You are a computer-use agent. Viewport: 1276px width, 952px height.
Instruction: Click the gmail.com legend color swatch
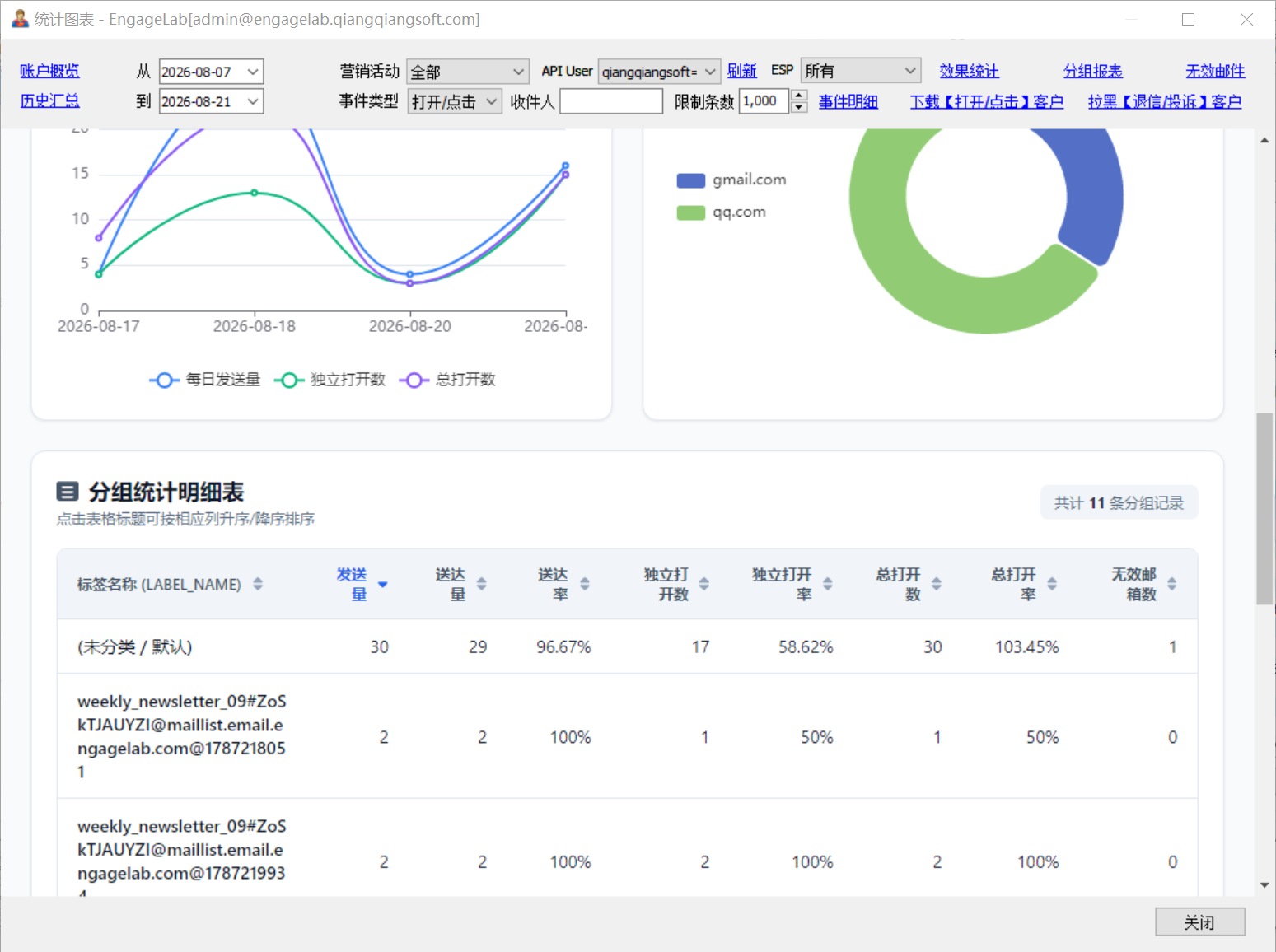(691, 180)
